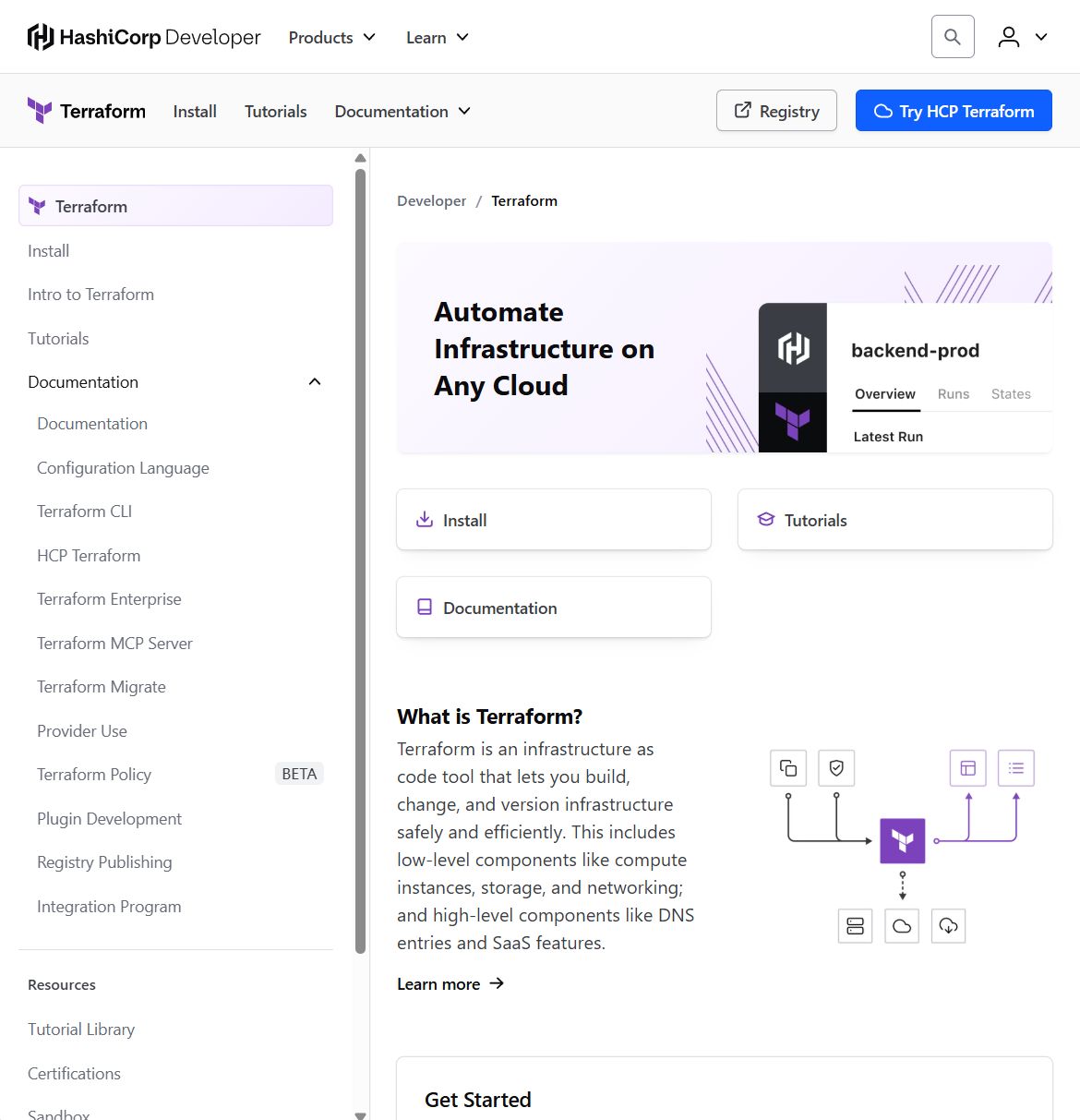The image size is (1080, 1120).
Task: Click the Terraform icon in sidebar's highlighted item
Action: click(x=37, y=206)
